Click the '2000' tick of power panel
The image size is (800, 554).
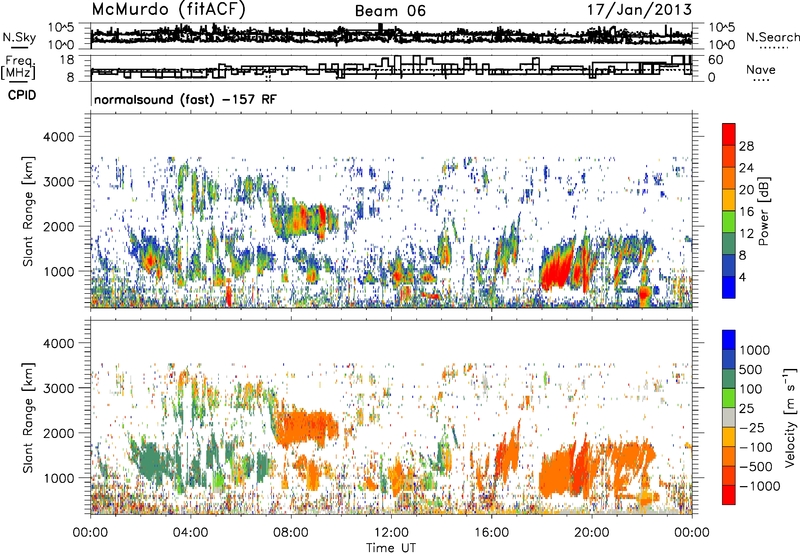click(x=61, y=226)
